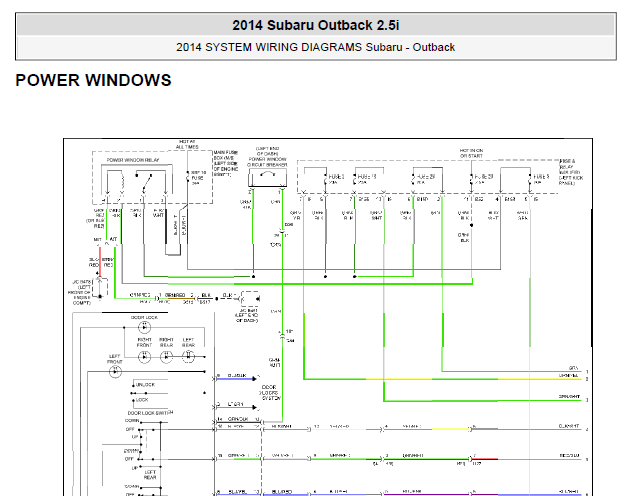625x496 pixels.
Task: Click the door lock motor symbol
Action: pyautogui.click(x=144, y=327)
